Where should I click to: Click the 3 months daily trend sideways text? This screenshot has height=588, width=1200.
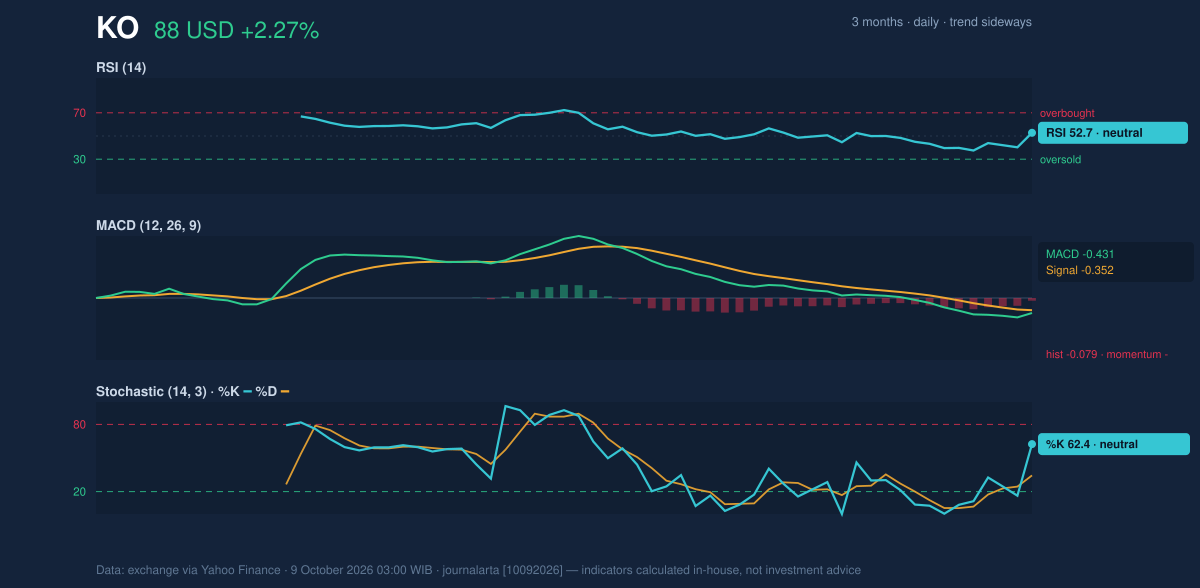click(941, 22)
